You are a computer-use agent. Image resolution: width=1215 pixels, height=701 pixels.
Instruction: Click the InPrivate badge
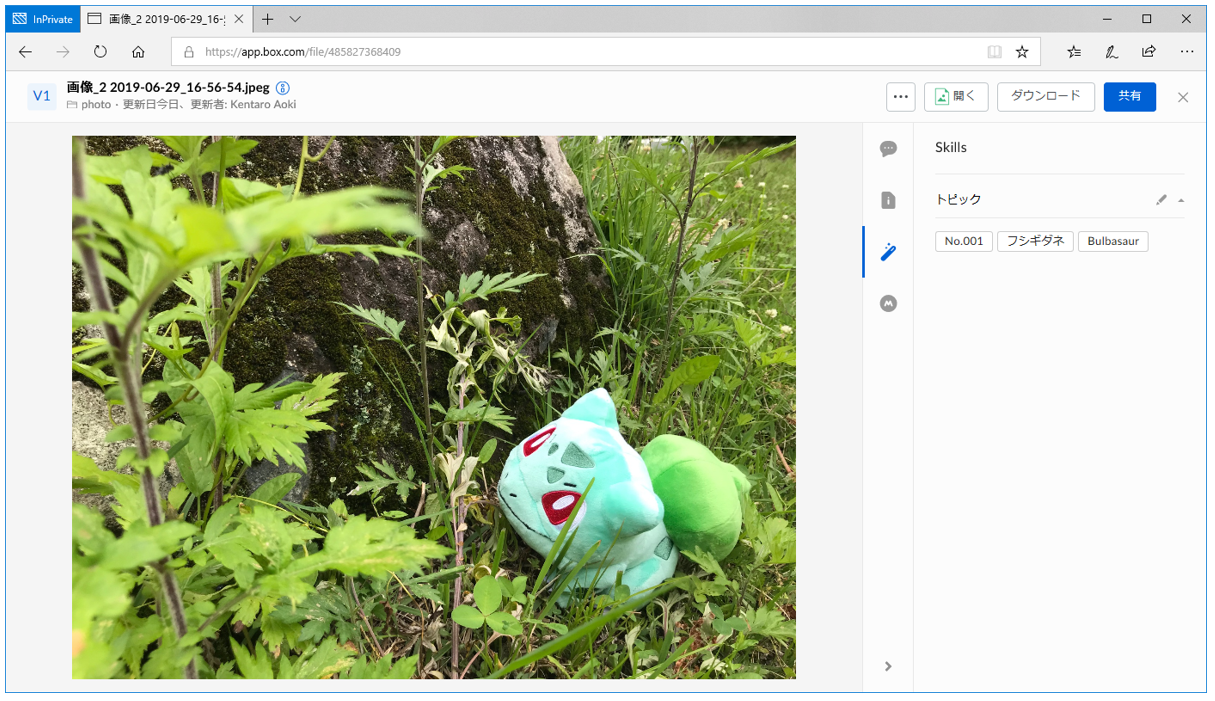pos(43,19)
